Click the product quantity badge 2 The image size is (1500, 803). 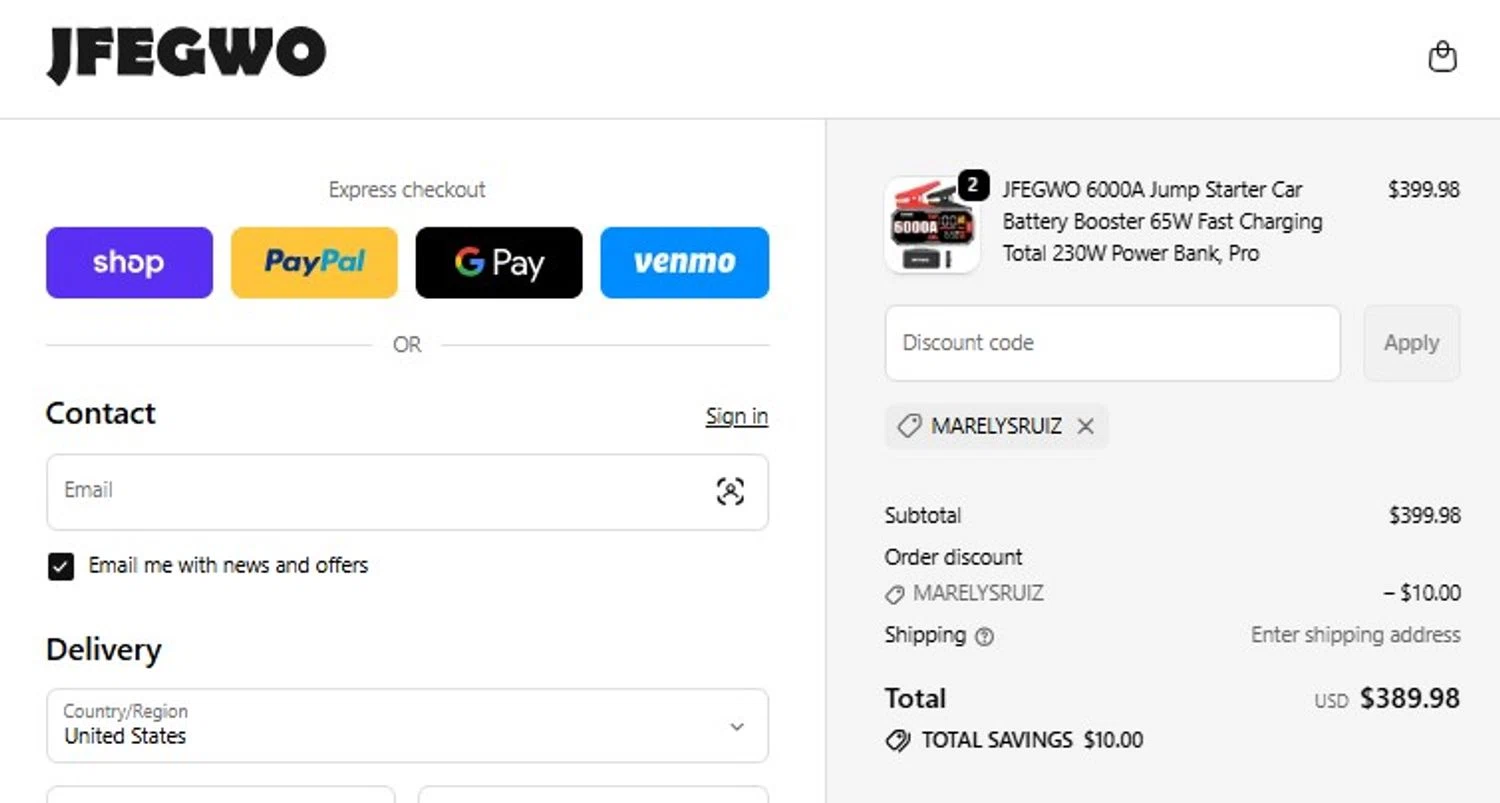point(974,185)
